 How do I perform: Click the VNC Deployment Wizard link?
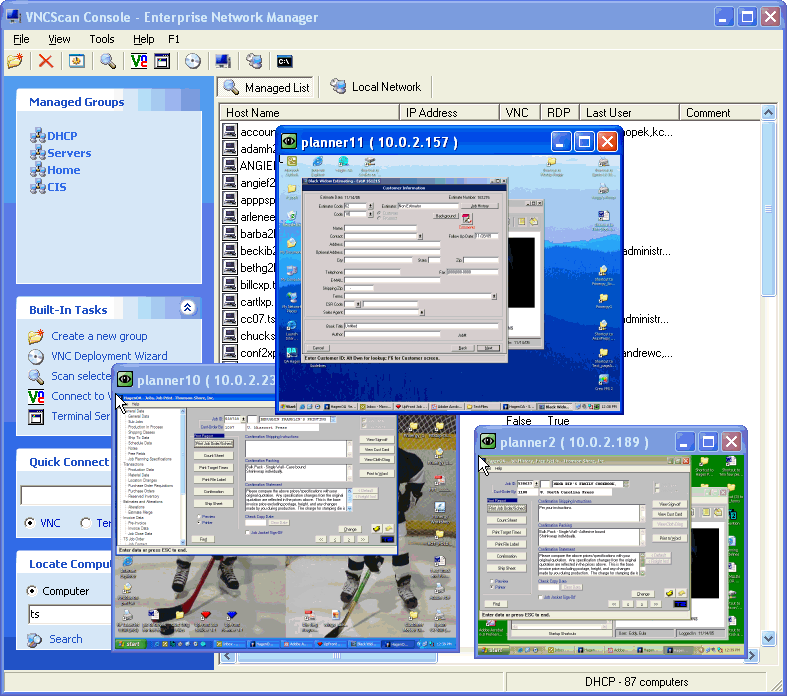pyautogui.click(x=109, y=356)
